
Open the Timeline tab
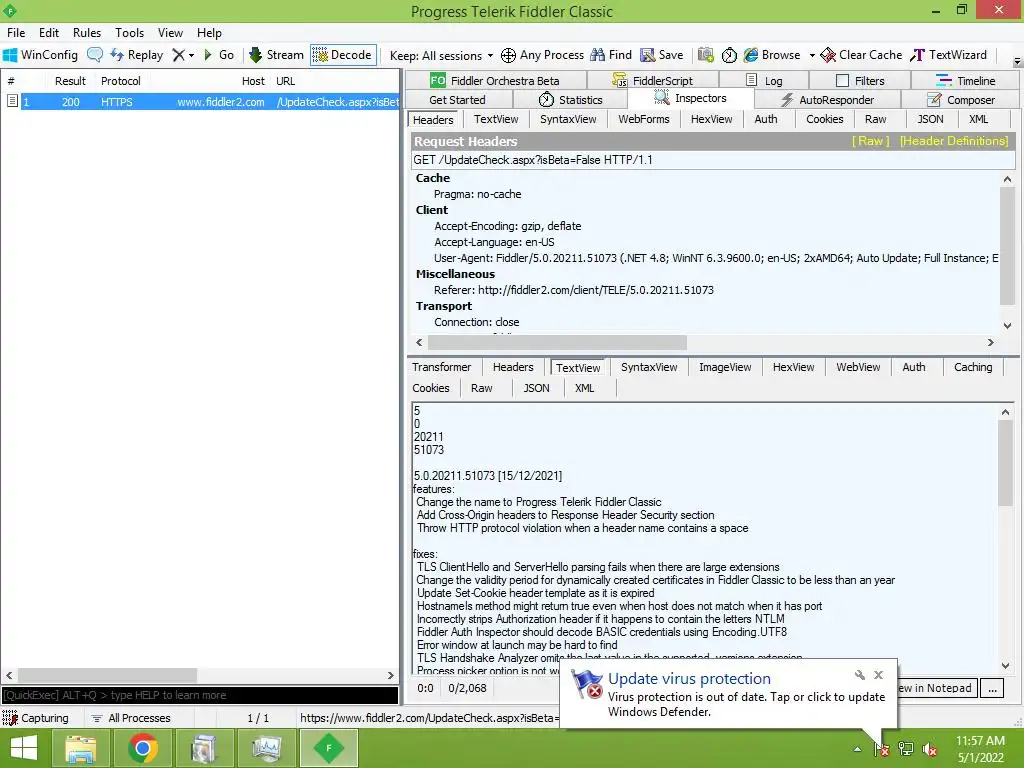click(965, 80)
